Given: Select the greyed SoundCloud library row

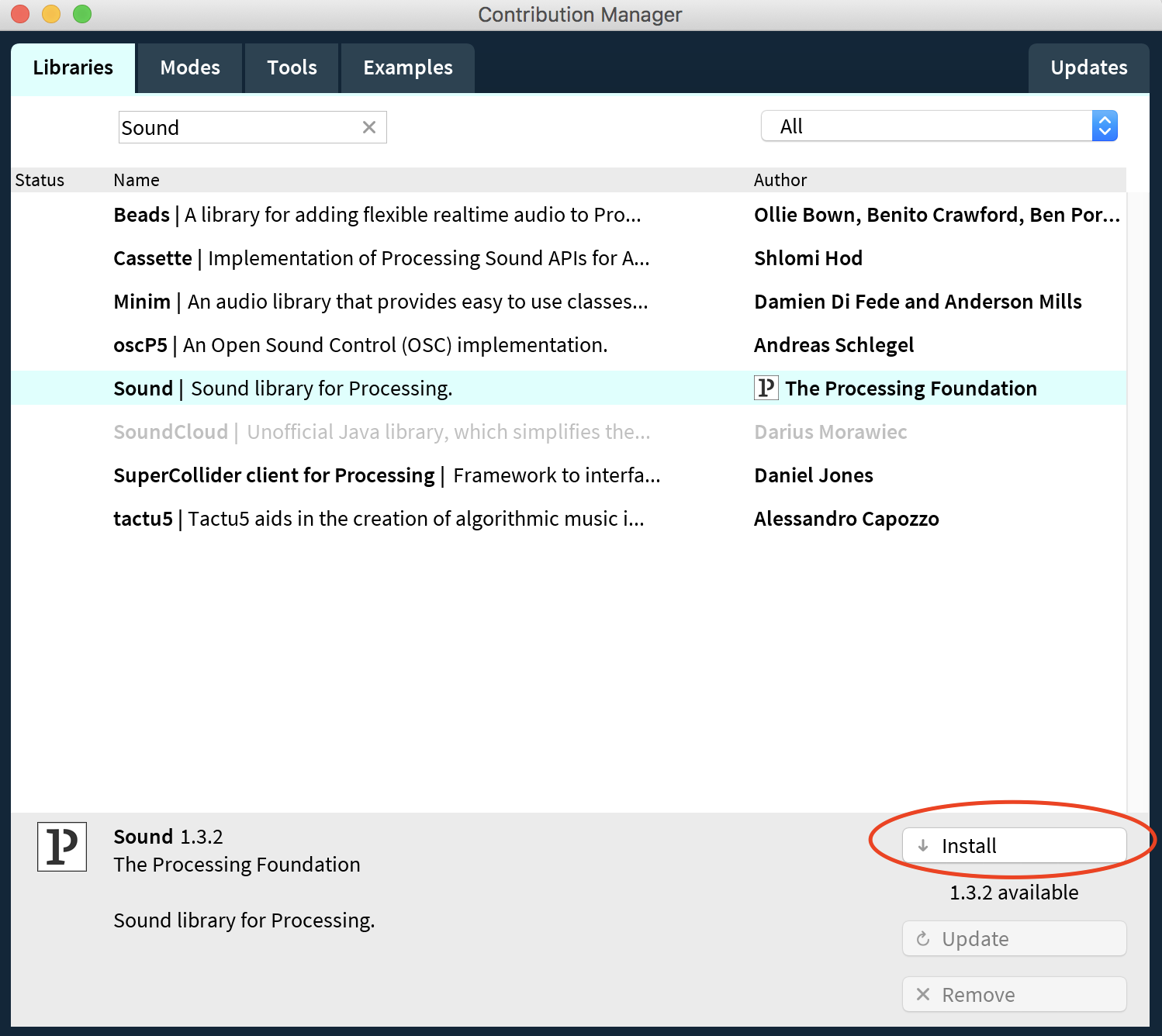Looking at the screenshot, I should [x=569, y=432].
